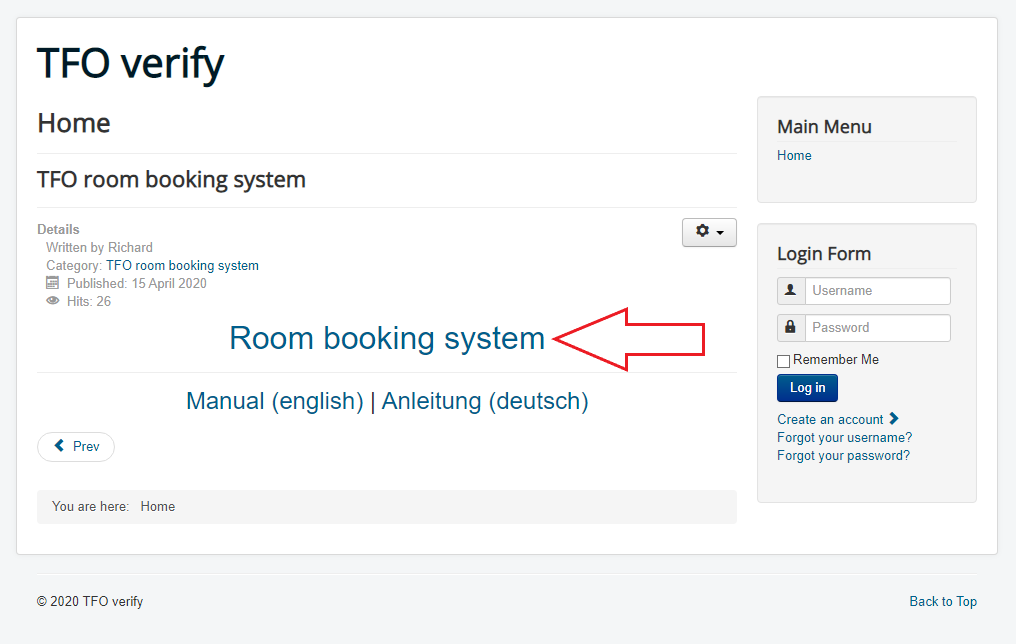Viewport: 1016px width, 644px height.
Task: Click the user icon beside Username
Action: [x=791, y=291]
